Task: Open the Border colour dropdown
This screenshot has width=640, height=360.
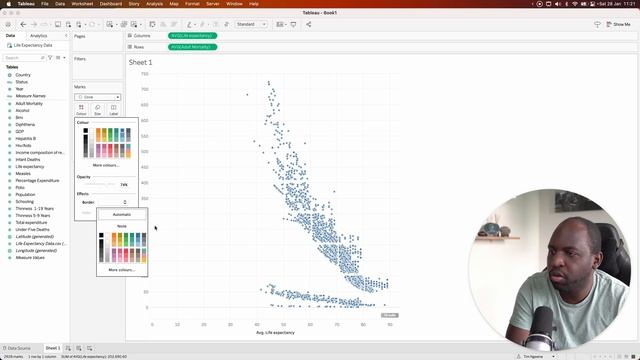Action: 114,202
